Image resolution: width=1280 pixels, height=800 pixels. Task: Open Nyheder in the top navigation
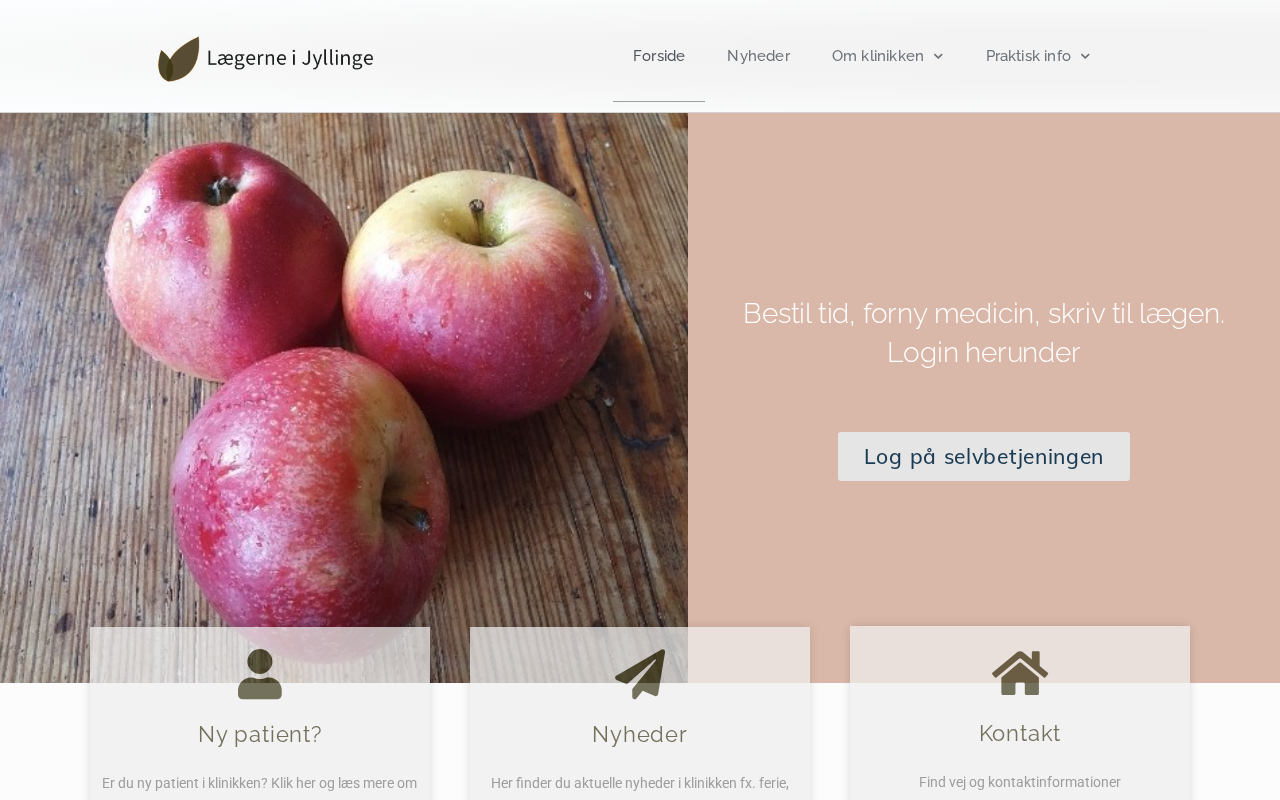point(758,56)
